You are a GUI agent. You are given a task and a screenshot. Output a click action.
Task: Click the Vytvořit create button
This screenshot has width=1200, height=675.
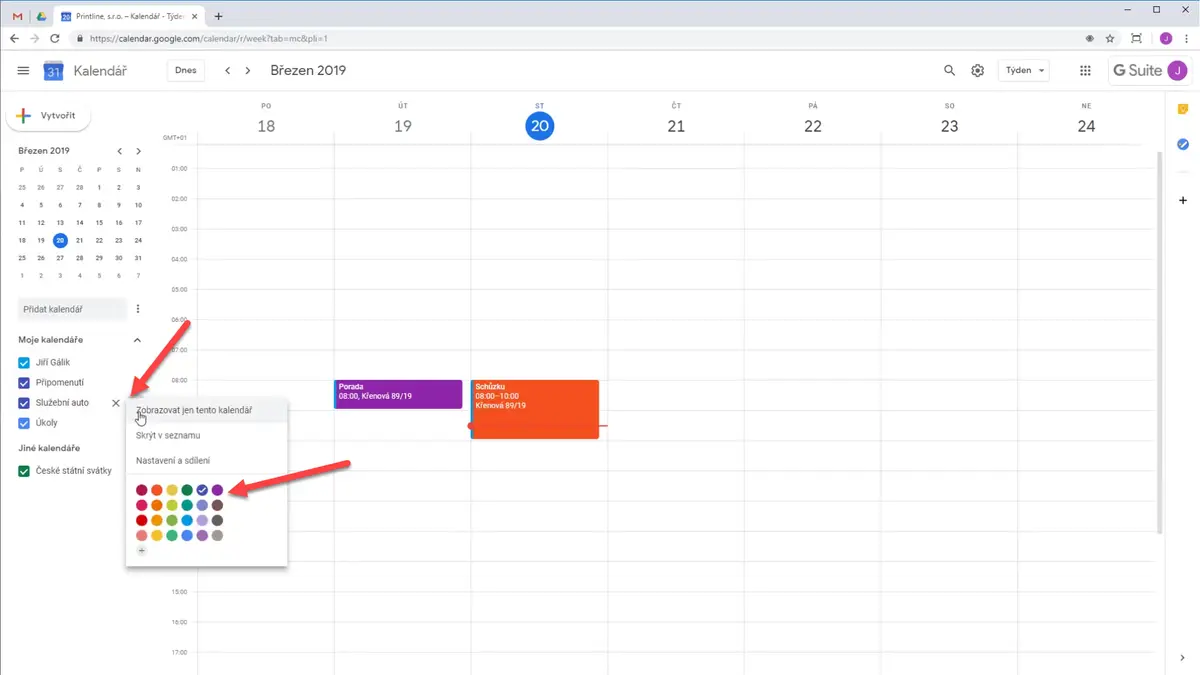(x=48, y=116)
